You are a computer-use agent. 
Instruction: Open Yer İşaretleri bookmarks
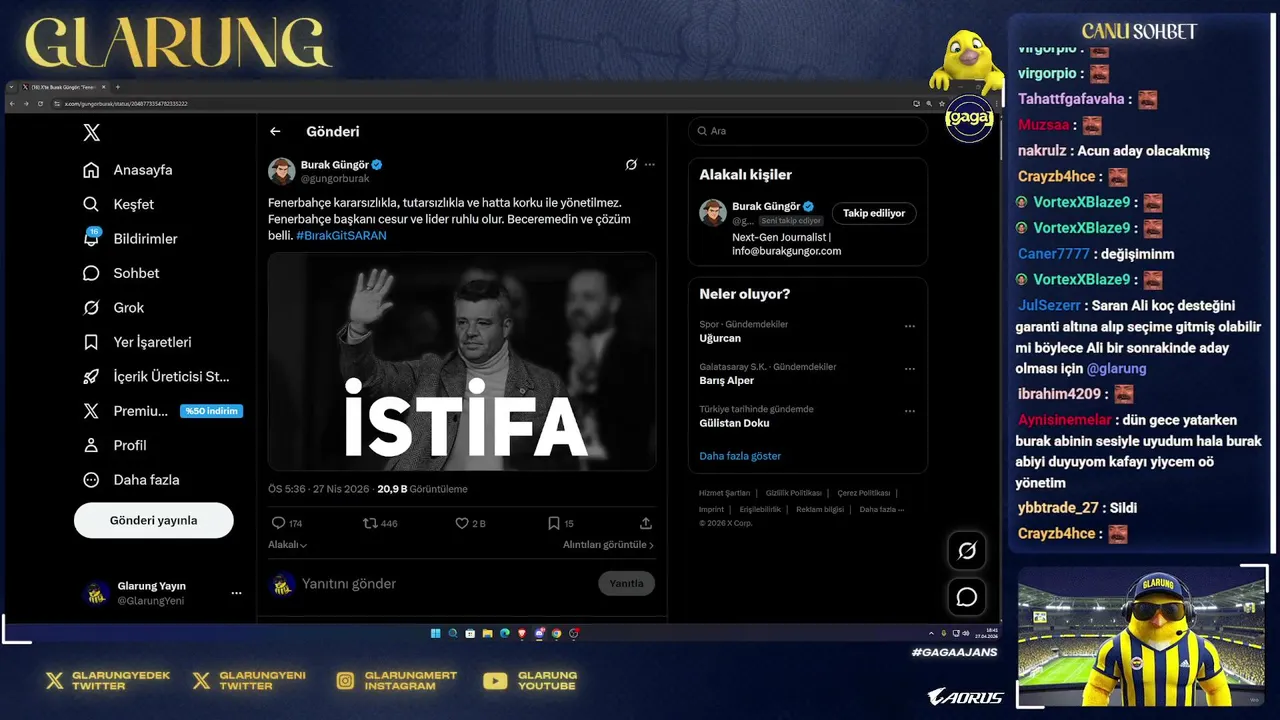137,342
